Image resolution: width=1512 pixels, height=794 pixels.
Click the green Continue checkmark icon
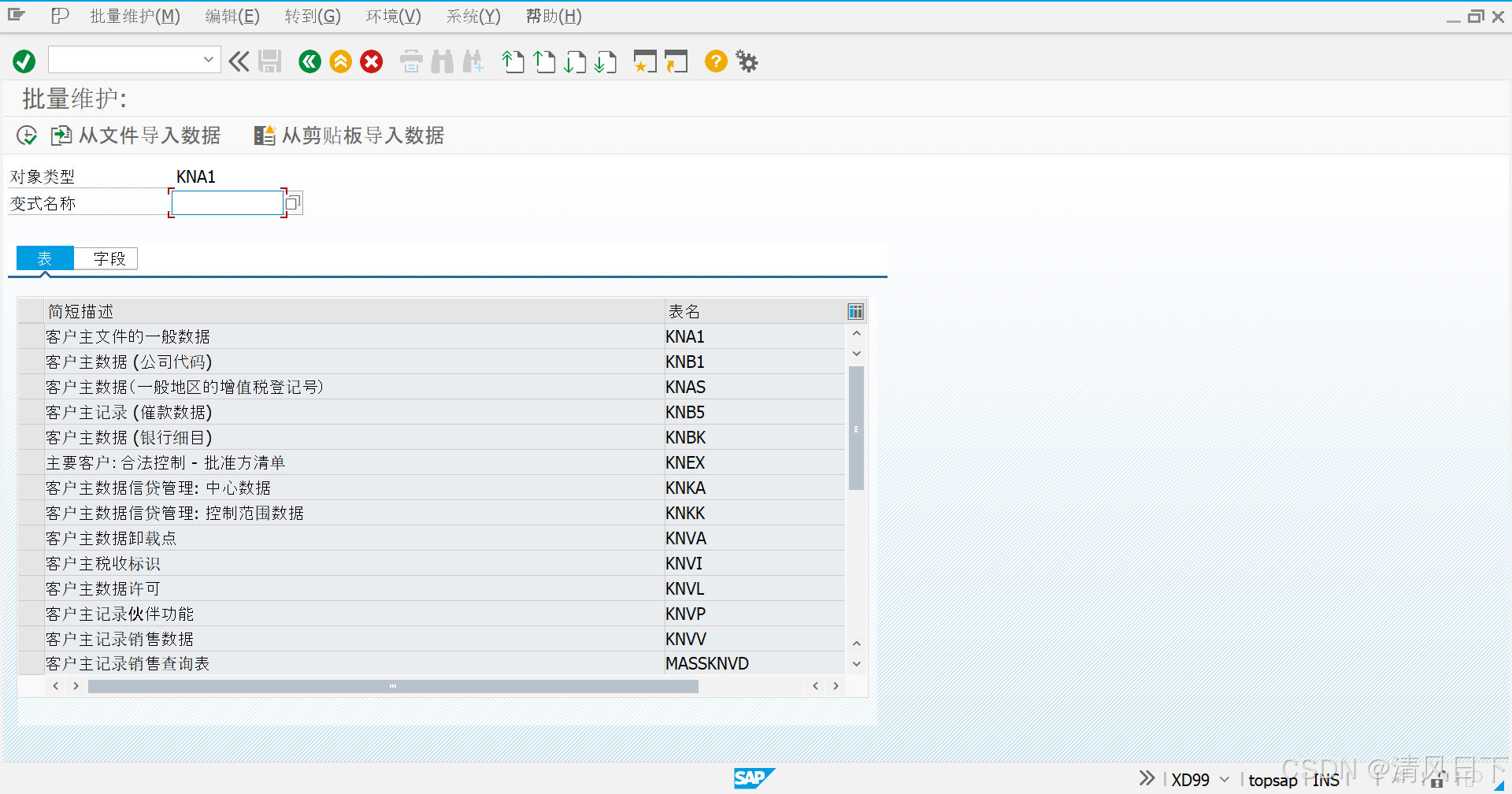click(x=23, y=61)
